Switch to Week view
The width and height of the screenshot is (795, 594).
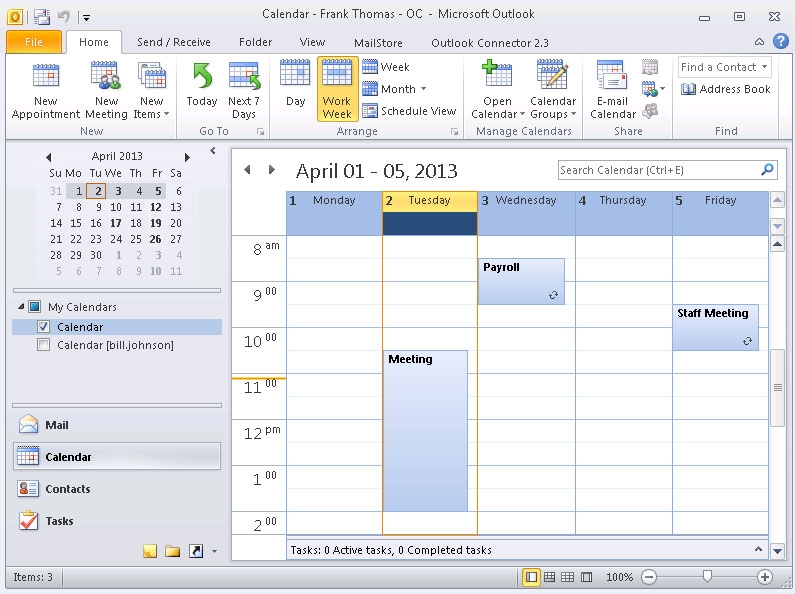(386, 67)
